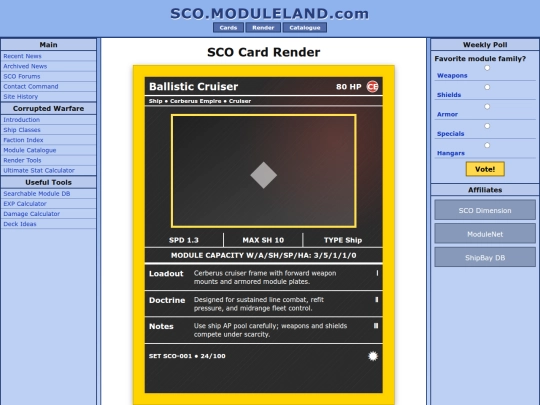Open Contact Command link

point(31,86)
